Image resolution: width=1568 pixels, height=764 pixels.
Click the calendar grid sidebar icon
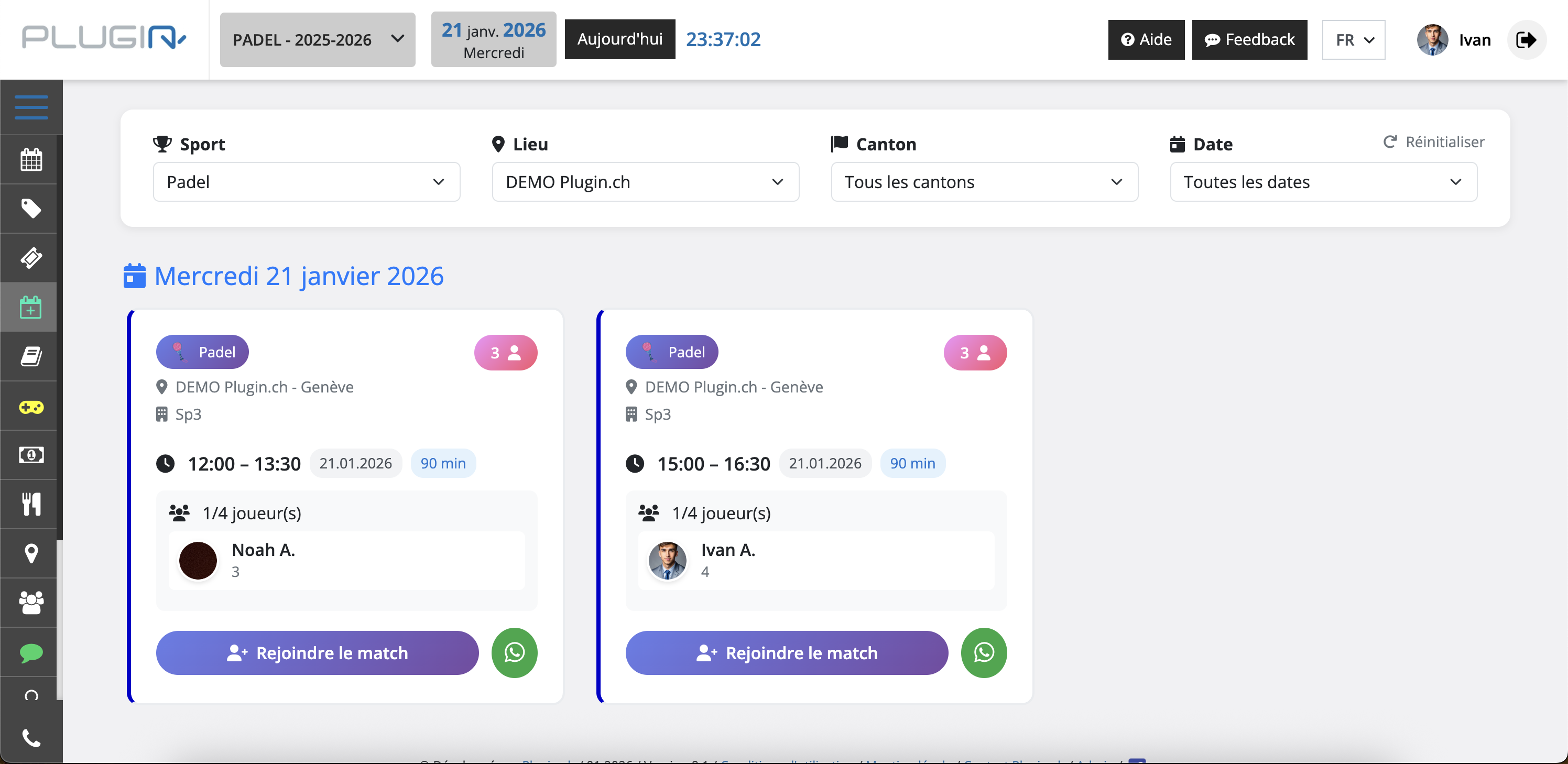tap(31, 159)
